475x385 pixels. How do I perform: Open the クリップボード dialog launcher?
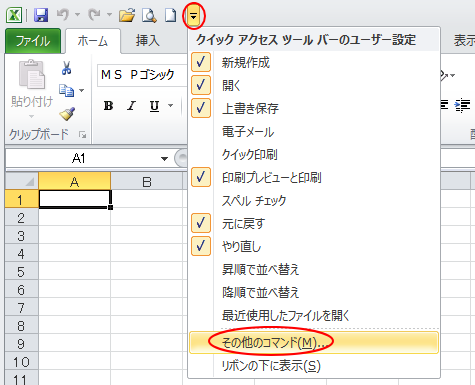pos(82,135)
